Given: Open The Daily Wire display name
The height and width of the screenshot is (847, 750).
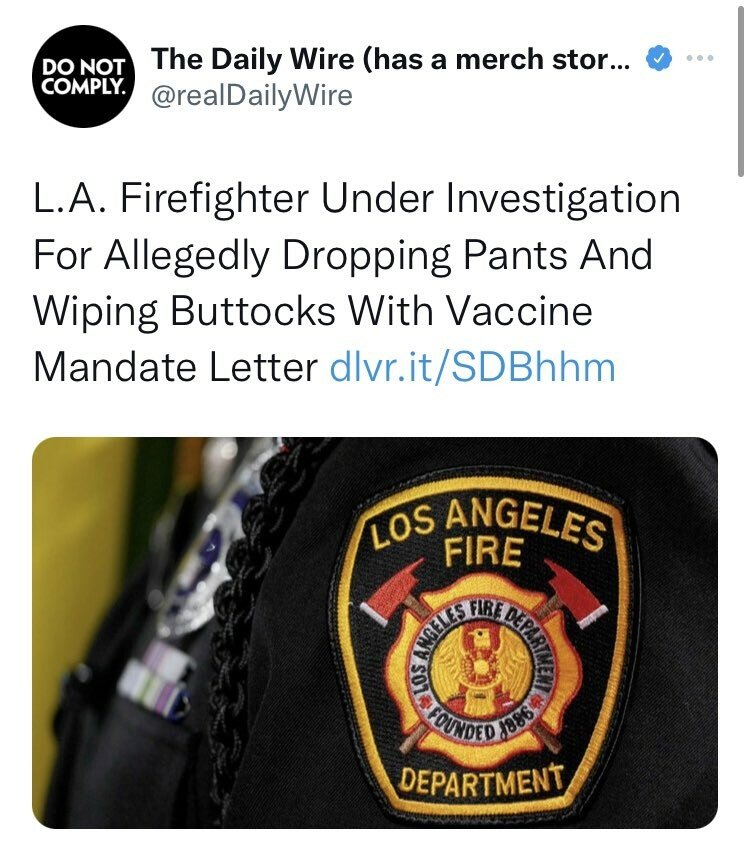Looking at the screenshot, I should pos(390,59).
